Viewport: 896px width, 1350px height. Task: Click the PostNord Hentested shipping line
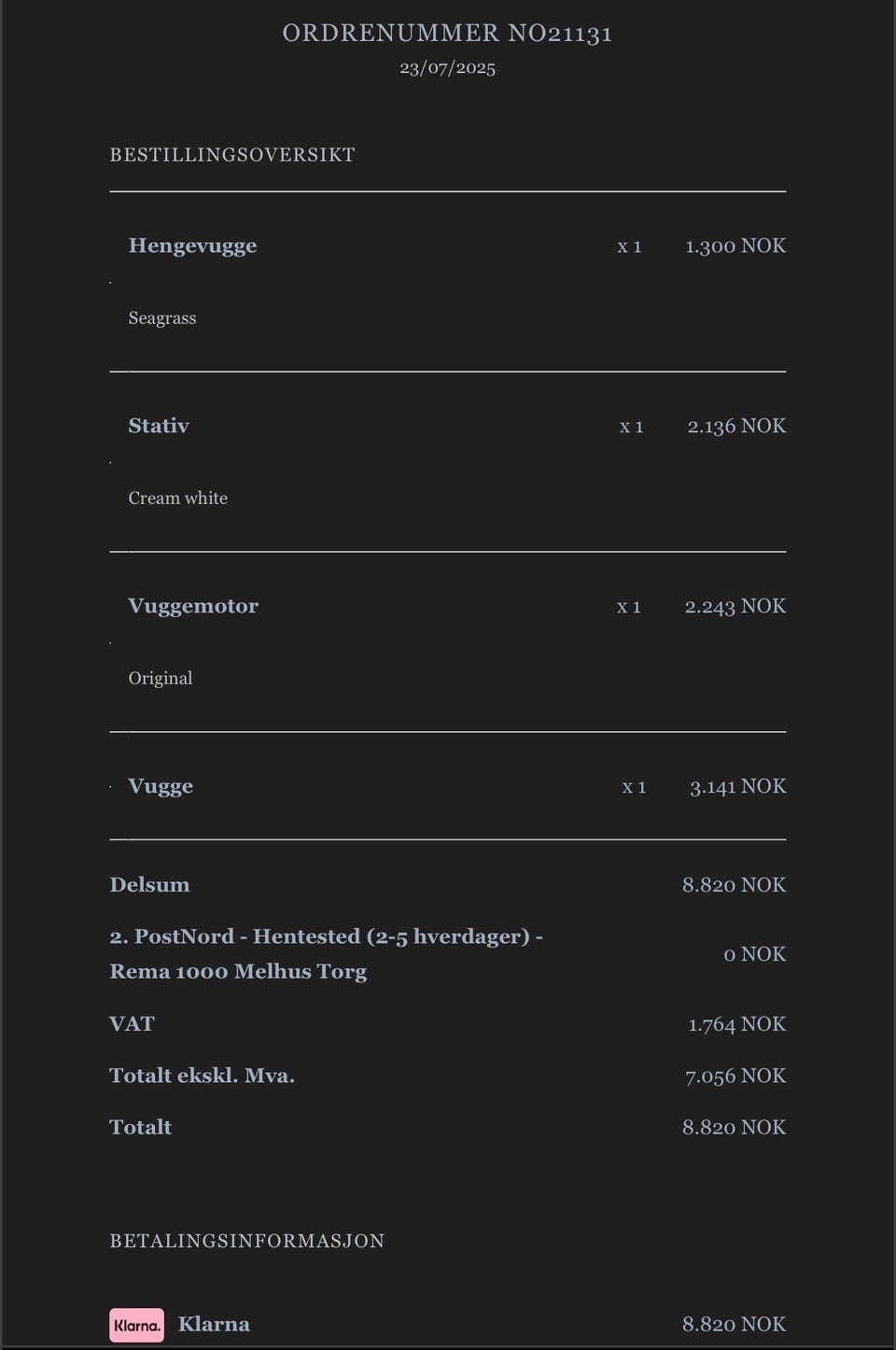point(327,954)
